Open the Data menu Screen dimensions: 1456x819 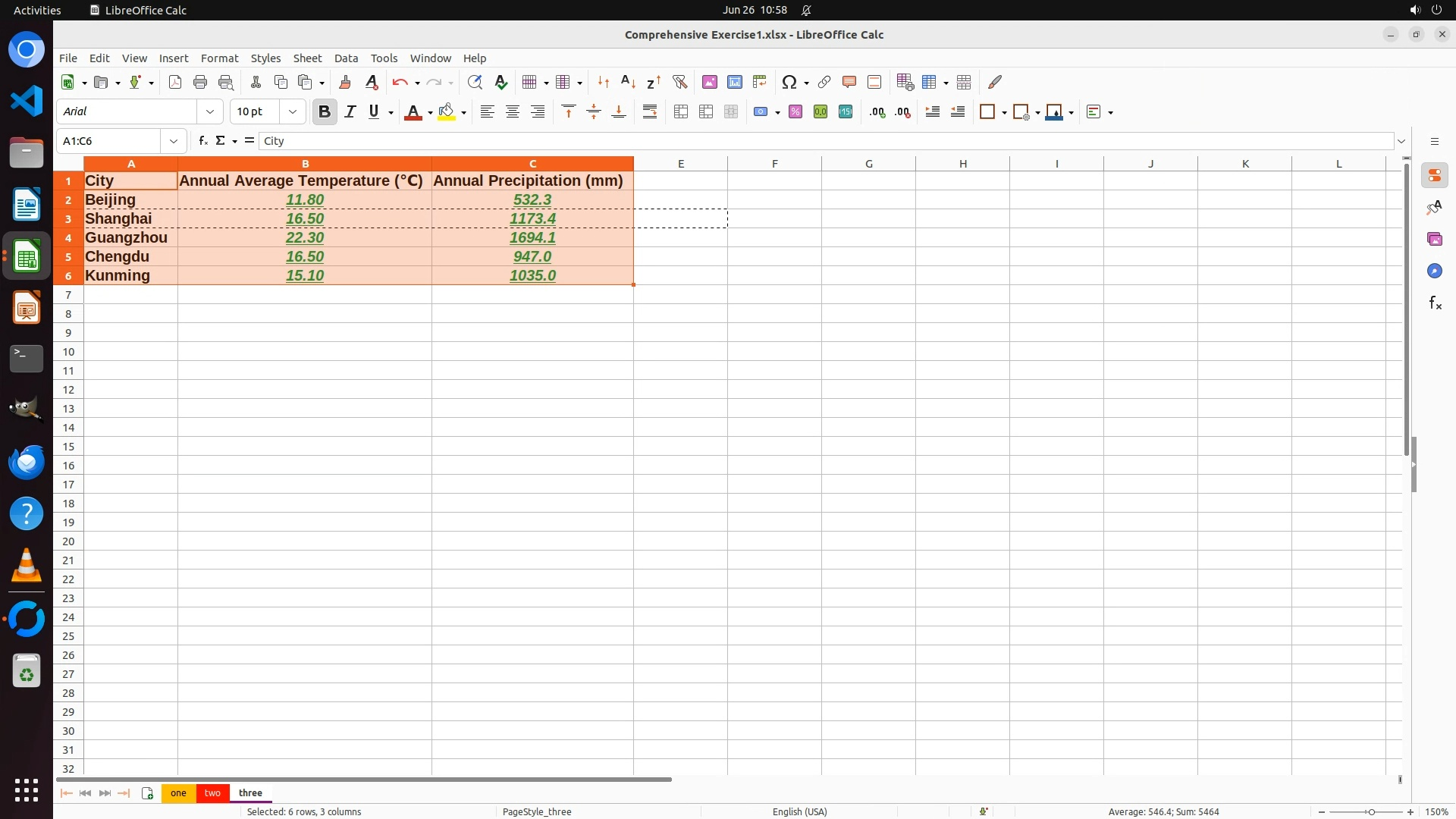point(346,58)
